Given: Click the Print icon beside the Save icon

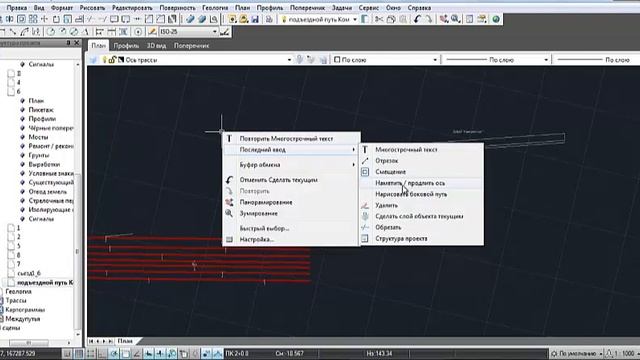Looking at the screenshot, I should point(269,19).
